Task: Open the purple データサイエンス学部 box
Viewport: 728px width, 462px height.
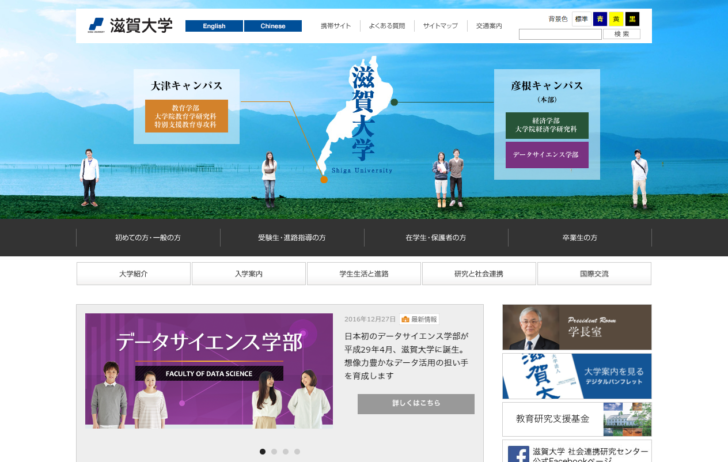Action: [547, 155]
